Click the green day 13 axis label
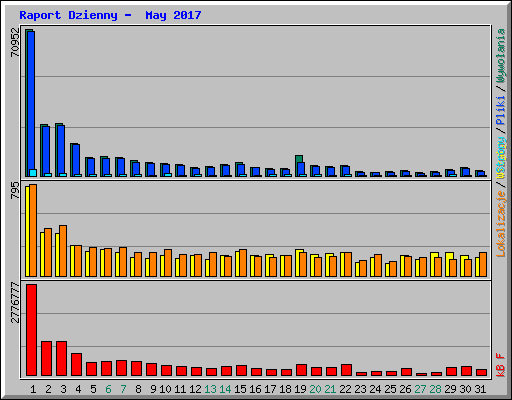Image resolution: width=512 pixels, height=400 pixels. (210, 389)
